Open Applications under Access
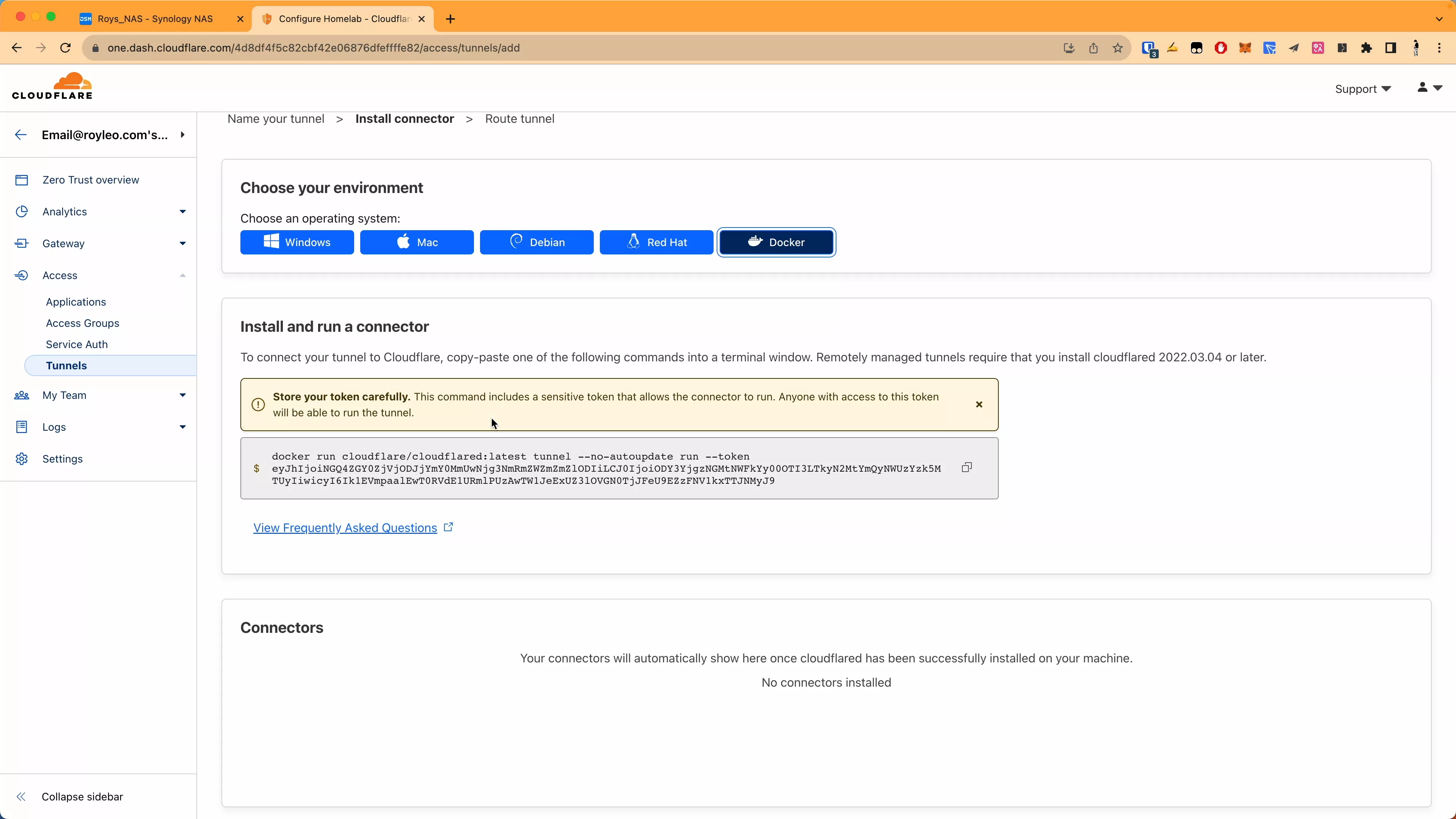Screen dimensions: 1456x819 coord(76,302)
